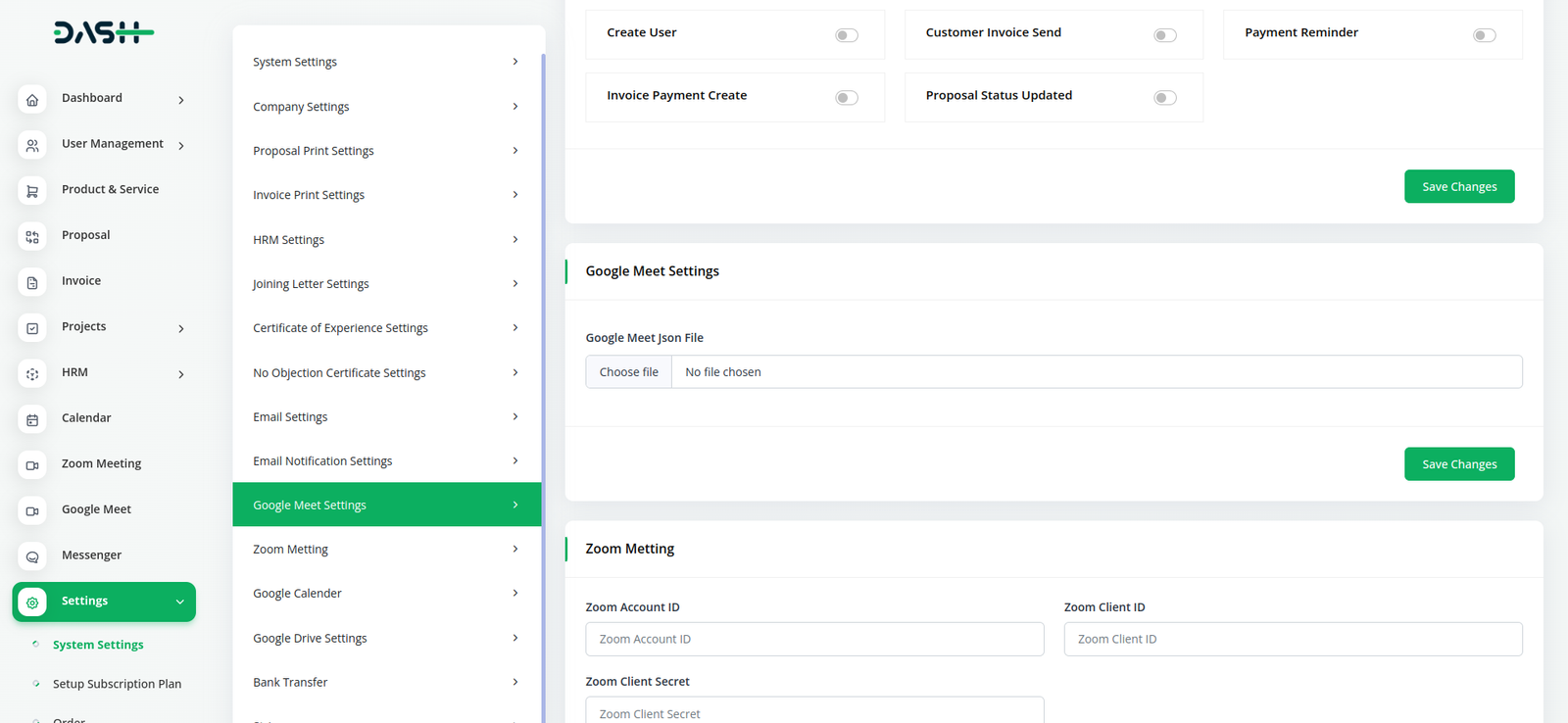Image resolution: width=1568 pixels, height=723 pixels.
Task: Click the DASH logo
Action: point(104,33)
